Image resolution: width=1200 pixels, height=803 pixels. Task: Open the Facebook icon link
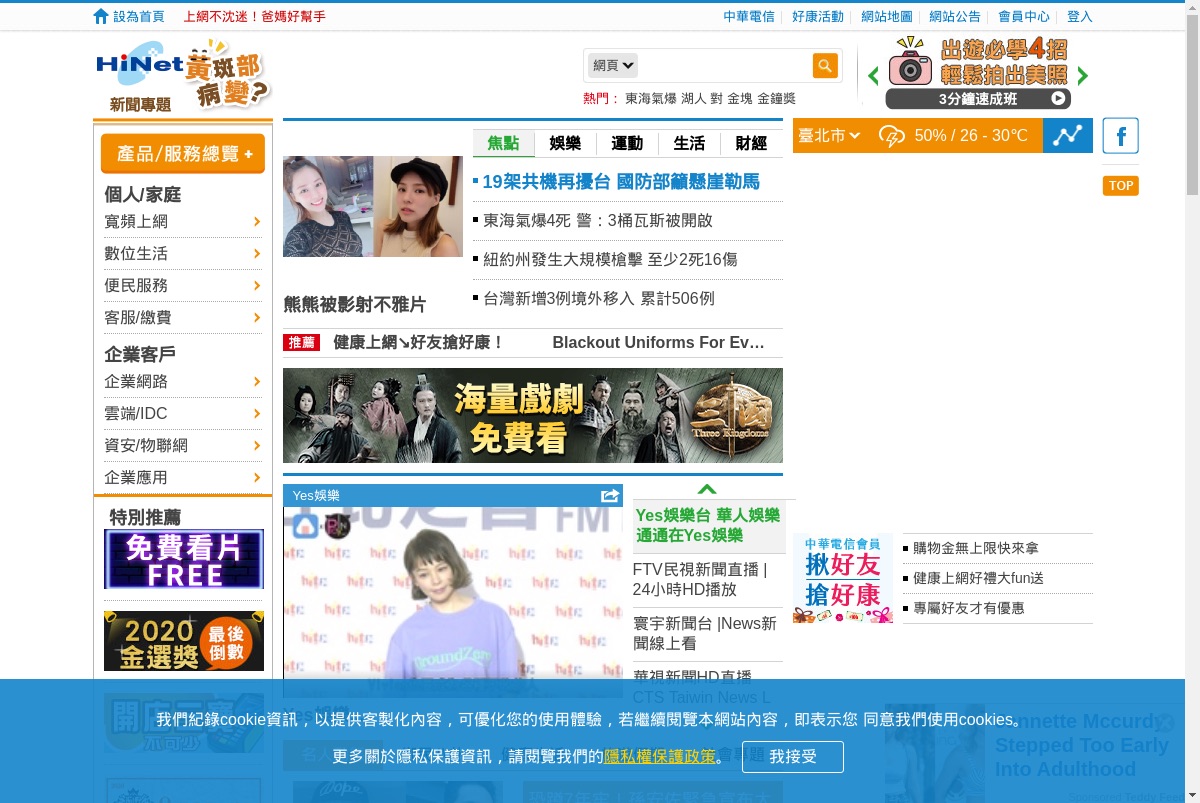1121,136
